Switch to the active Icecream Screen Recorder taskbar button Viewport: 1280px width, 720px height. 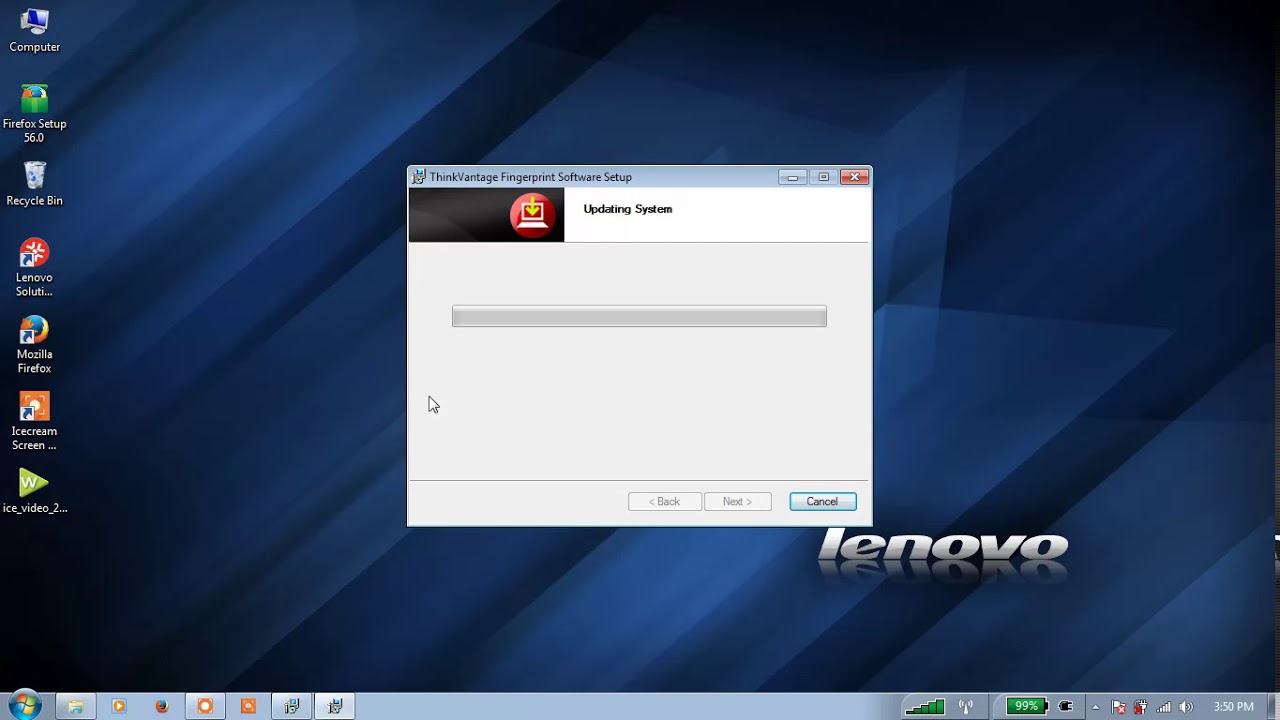[x=205, y=706]
